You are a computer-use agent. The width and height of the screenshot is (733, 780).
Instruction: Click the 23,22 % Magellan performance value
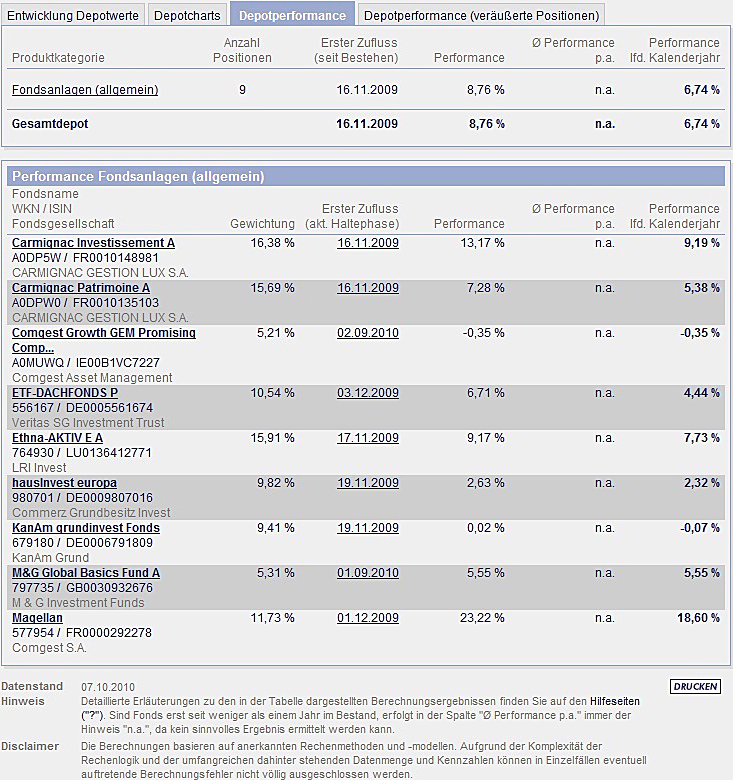[x=482, y=618]
